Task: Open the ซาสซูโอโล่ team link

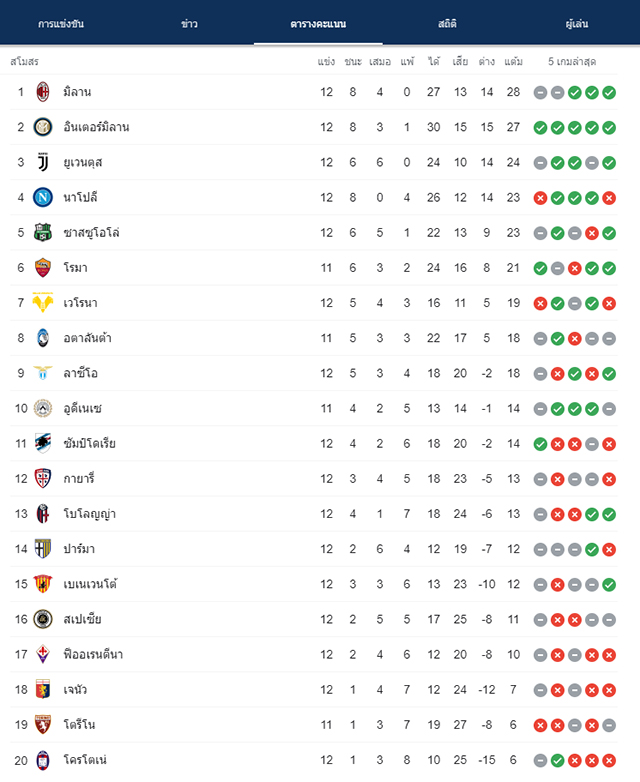Action: 91,233
